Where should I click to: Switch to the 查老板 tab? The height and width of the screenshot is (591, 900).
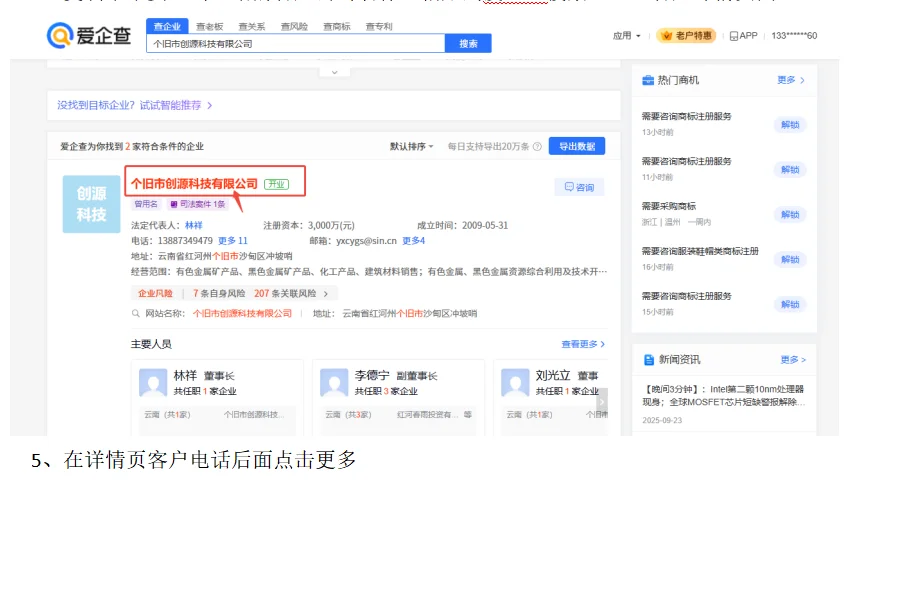[210, 26]
